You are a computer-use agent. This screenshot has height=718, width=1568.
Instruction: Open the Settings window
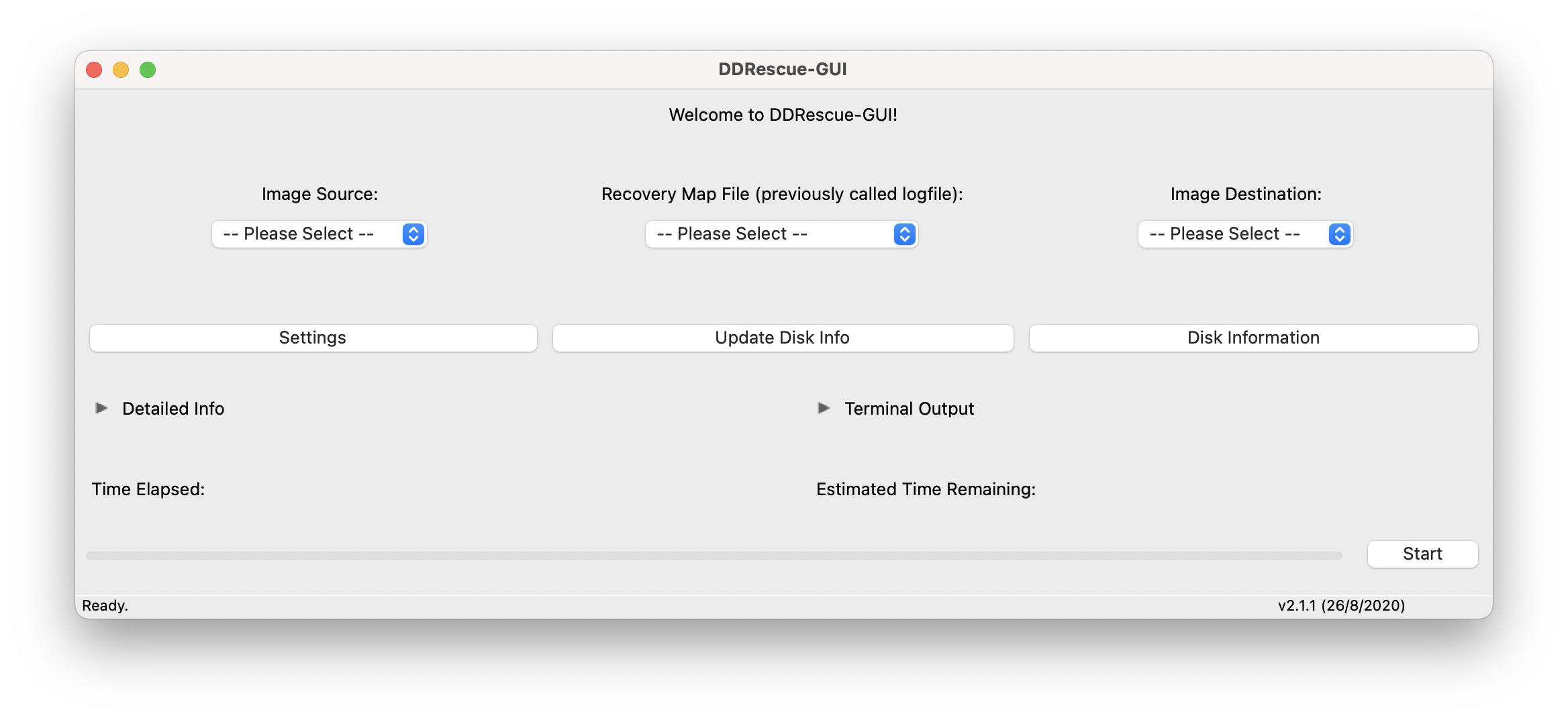(x=313, y=338)
